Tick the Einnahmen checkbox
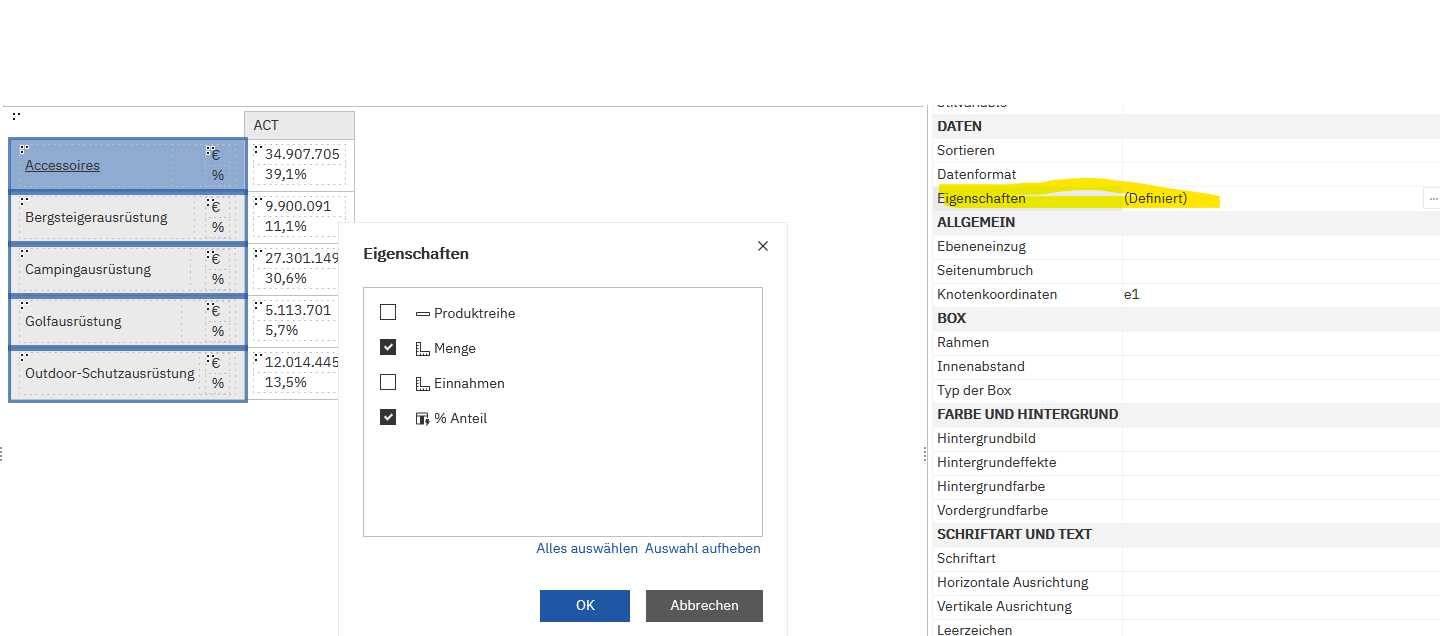The height and width of the screenshot is (636, 1440). click(388, 383)
